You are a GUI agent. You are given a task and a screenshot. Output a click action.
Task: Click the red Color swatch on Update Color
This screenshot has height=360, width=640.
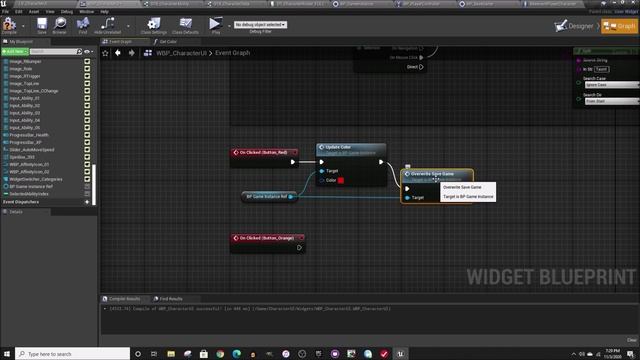pyautogui.click(x=341, y=180)
